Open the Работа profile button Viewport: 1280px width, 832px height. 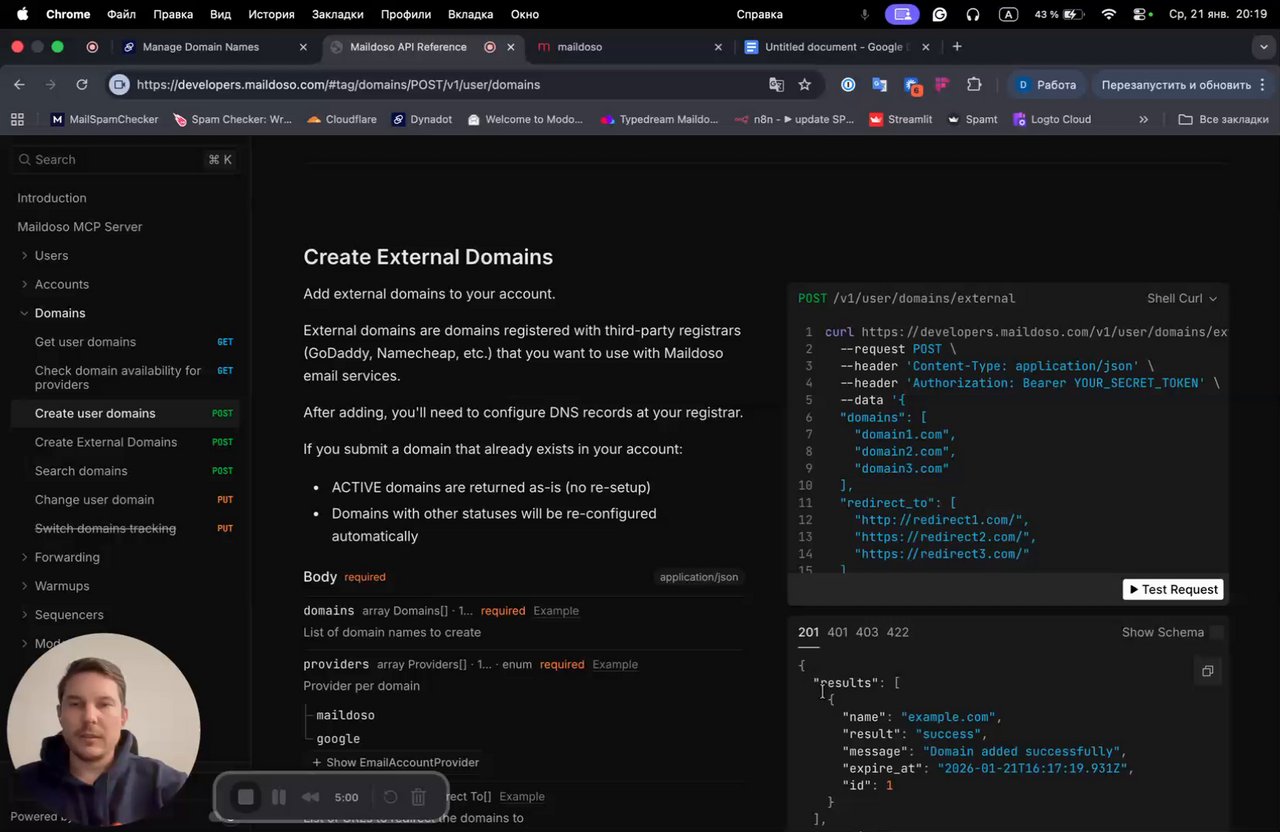point(1046,85)
